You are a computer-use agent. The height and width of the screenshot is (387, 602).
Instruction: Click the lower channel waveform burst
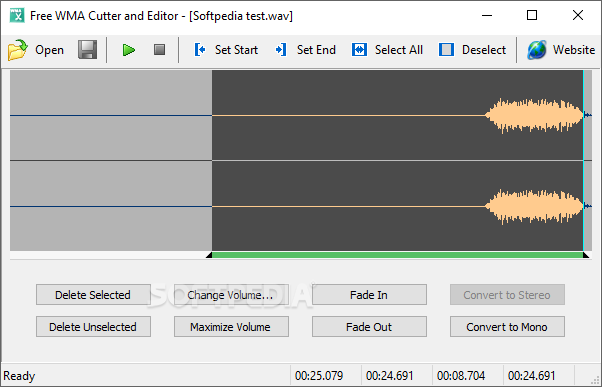coord(534,206)
